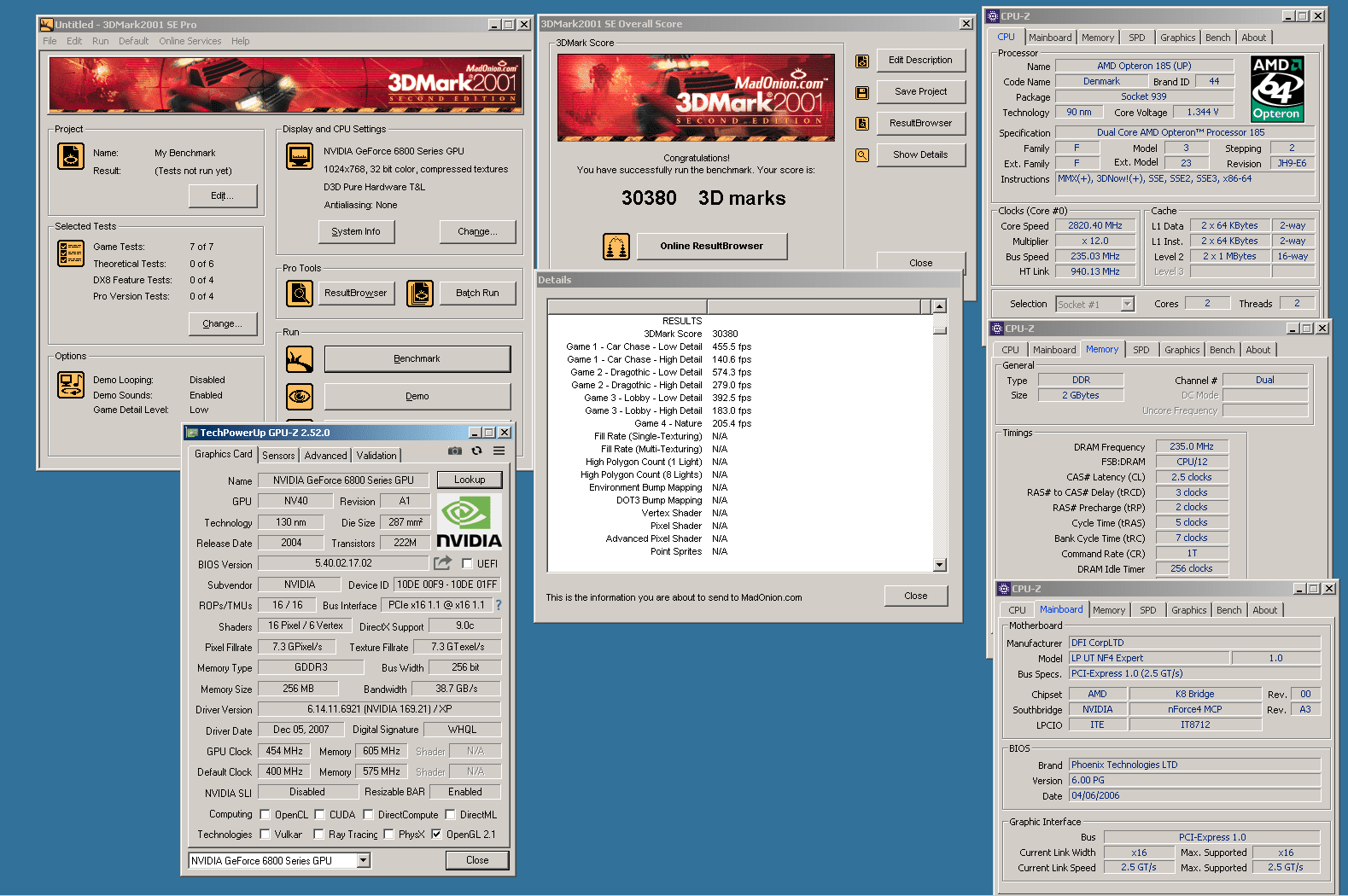Click the Show Details button
Screen dimensions: 1348x896
(920, 155)
